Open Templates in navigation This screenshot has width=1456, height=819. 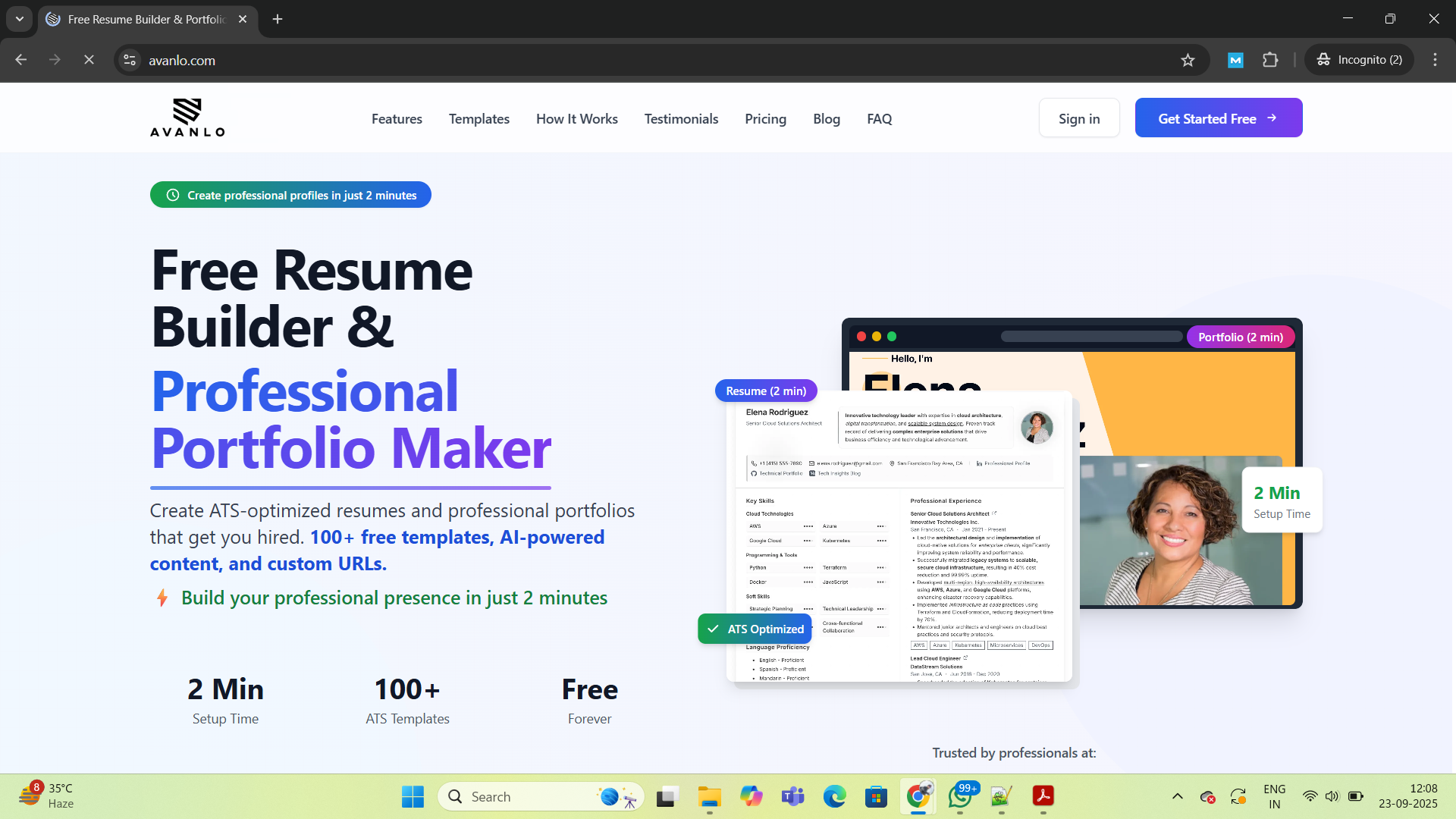click(479, 119)
